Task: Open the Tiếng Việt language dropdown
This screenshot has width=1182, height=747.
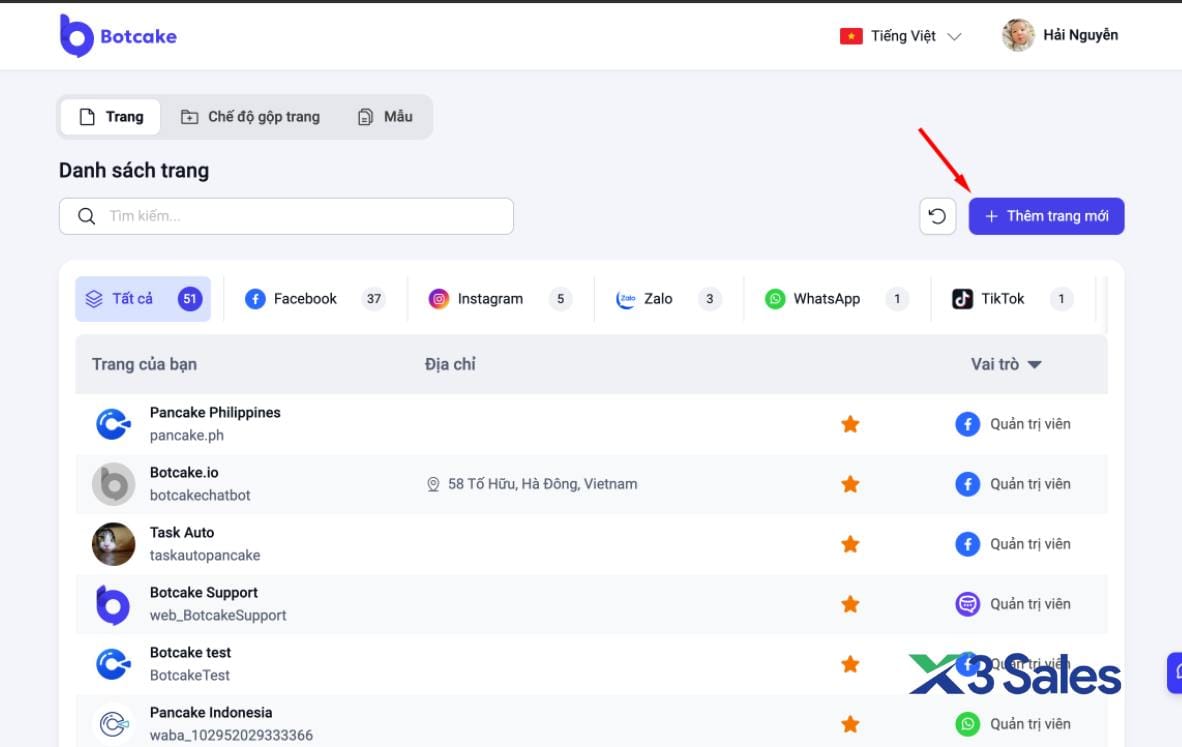Action: [x=901, y=36]
